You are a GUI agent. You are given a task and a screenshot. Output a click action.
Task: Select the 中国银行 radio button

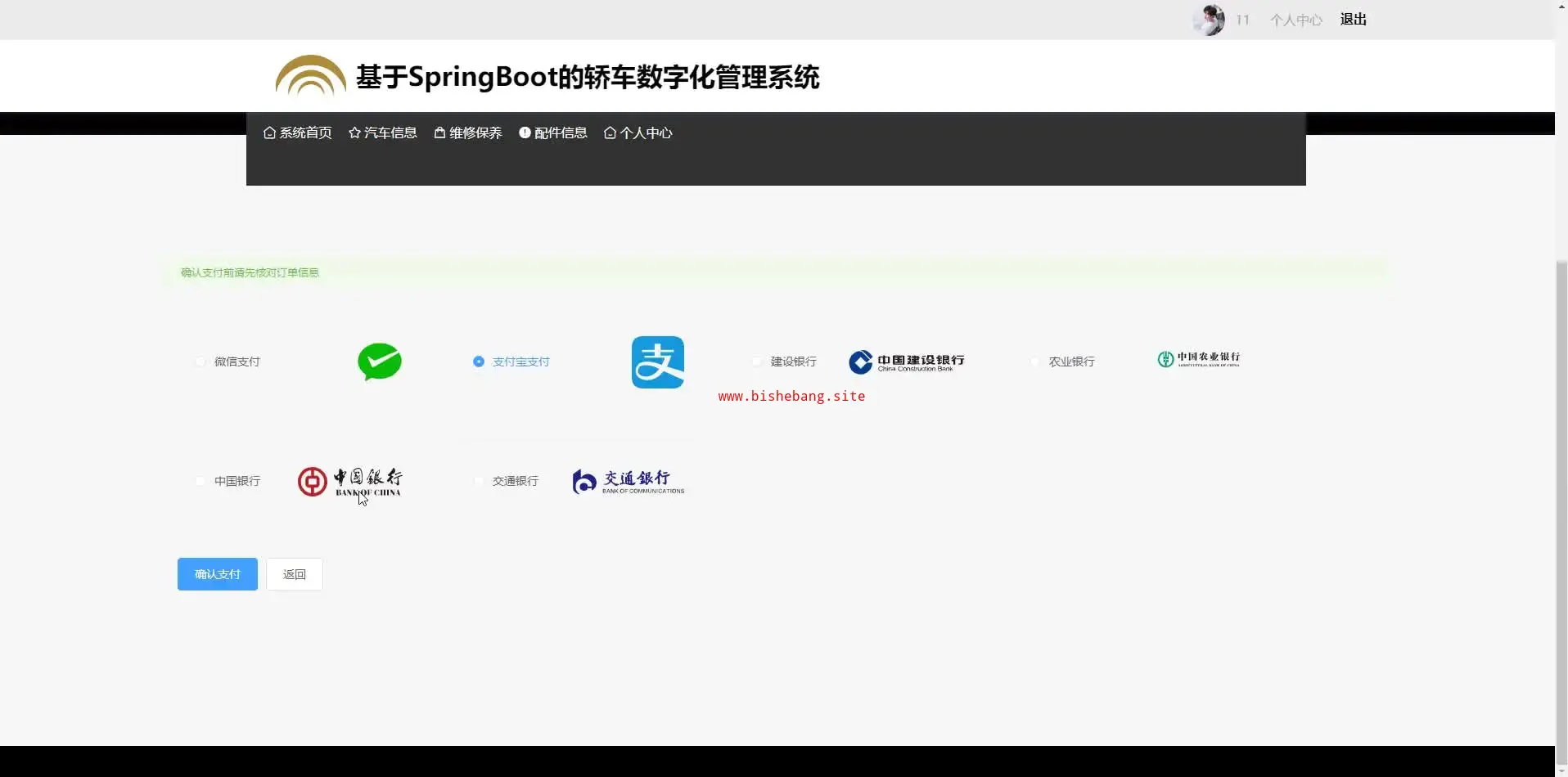(x=201, y=481)
